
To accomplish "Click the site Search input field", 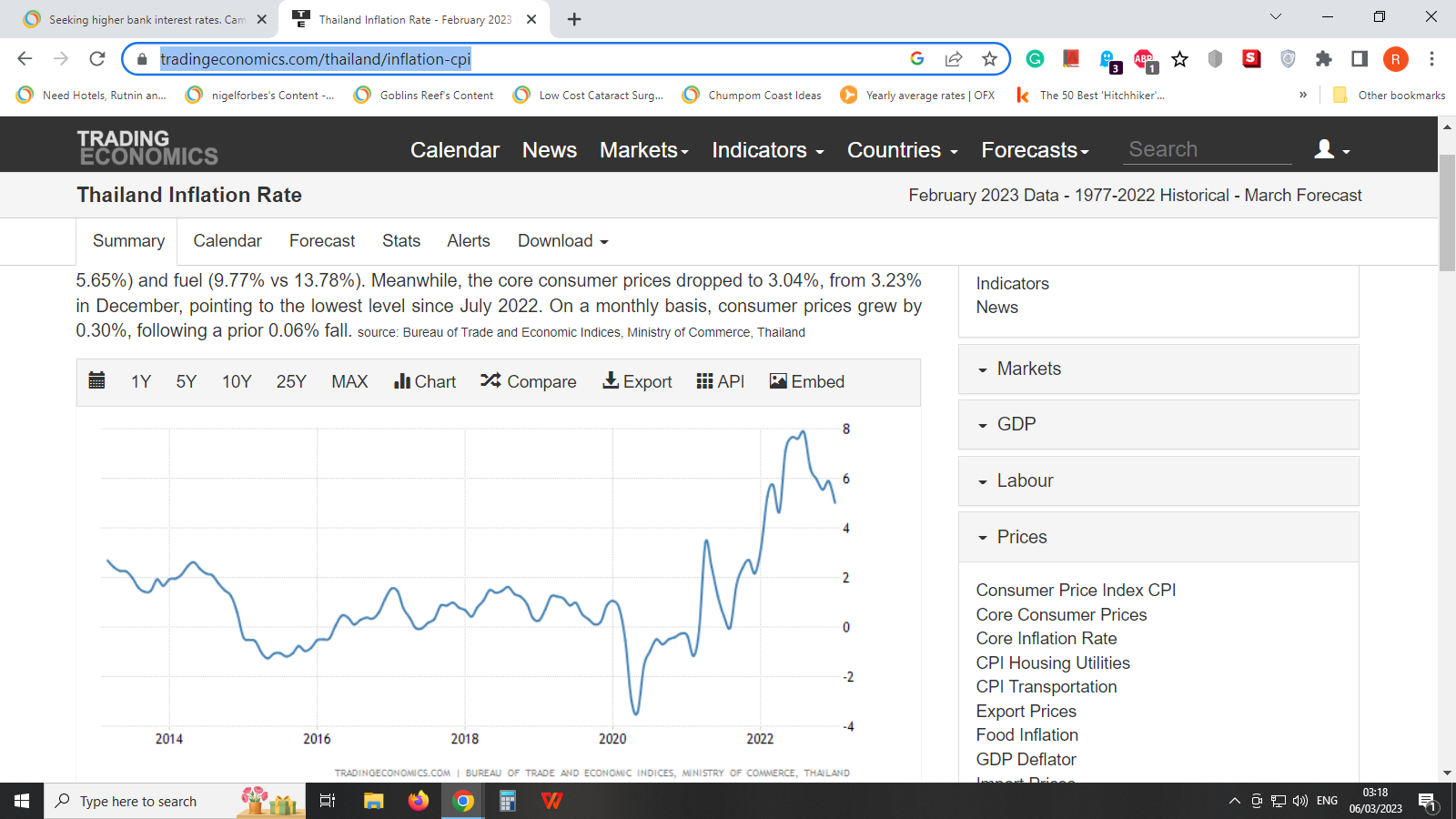I will pyautogui.click(x=1208, y=149).
